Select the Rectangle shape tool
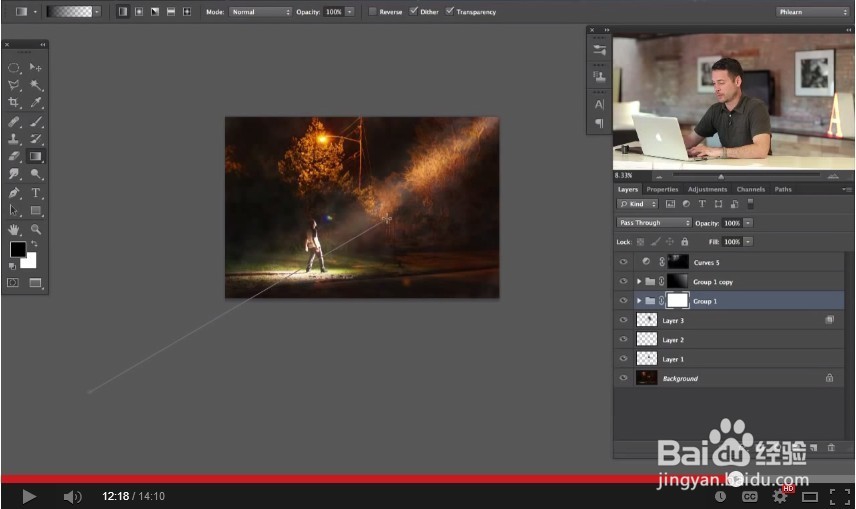The width and height of the screenshot is (856, 509). pyautogui.click(x=35, y=210)
